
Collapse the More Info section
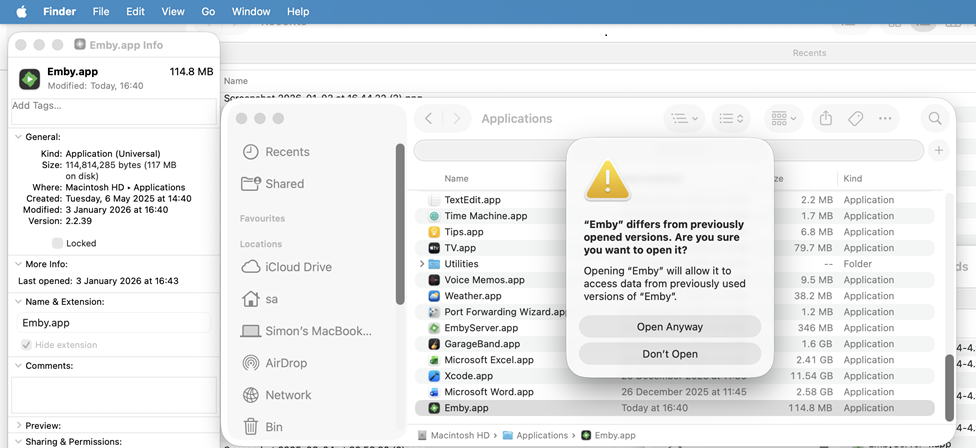17,264
